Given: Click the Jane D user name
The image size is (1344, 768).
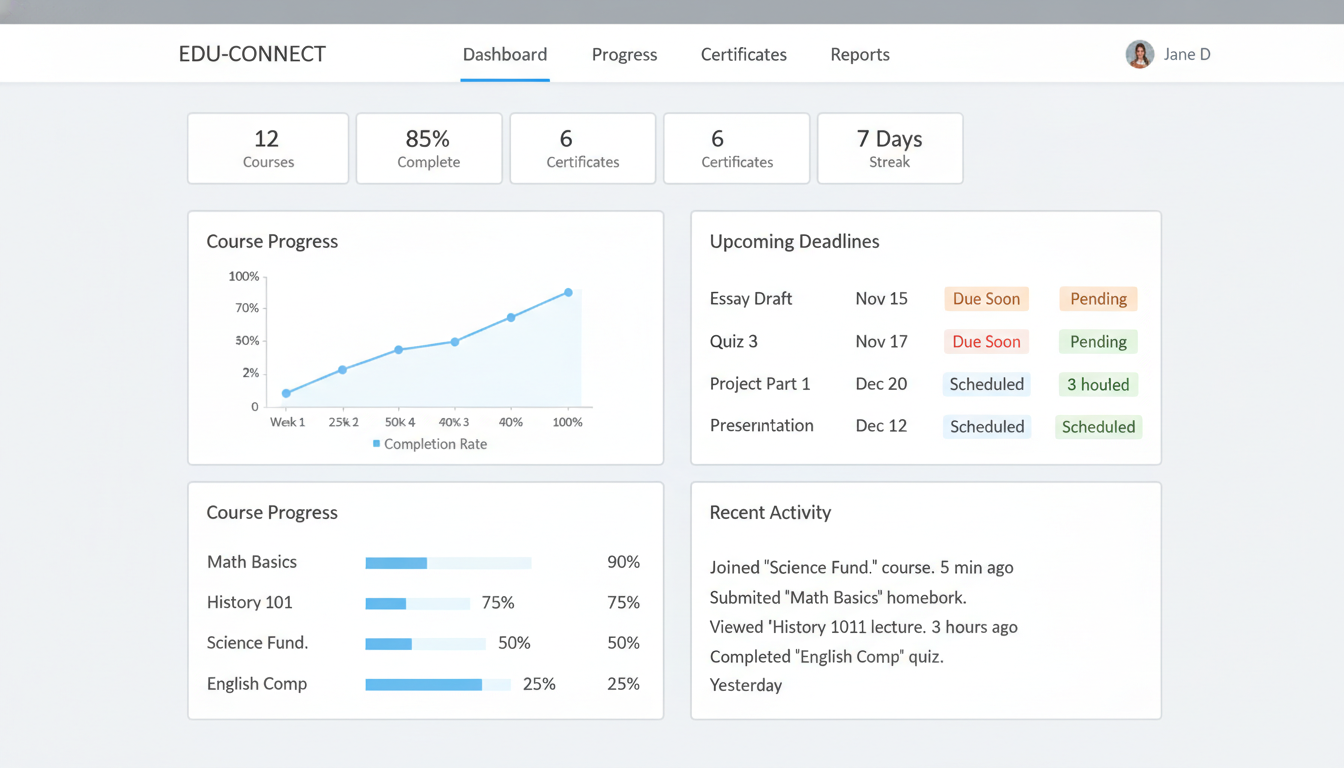Looking at the screenshot, I should [x=1187, y=54].
